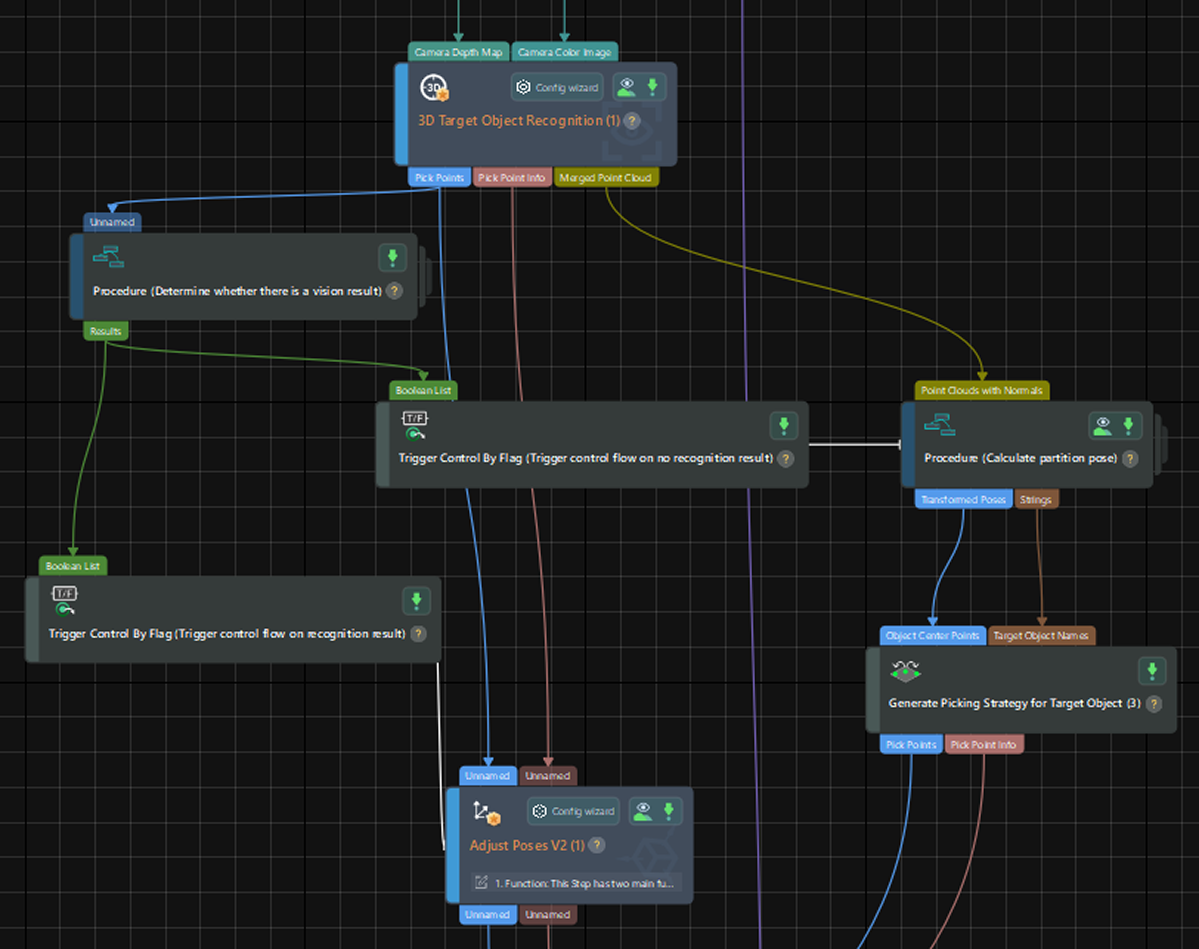1199x949 pixels.
Task: Expand the Determine vision result procedure
Action: 424,276
